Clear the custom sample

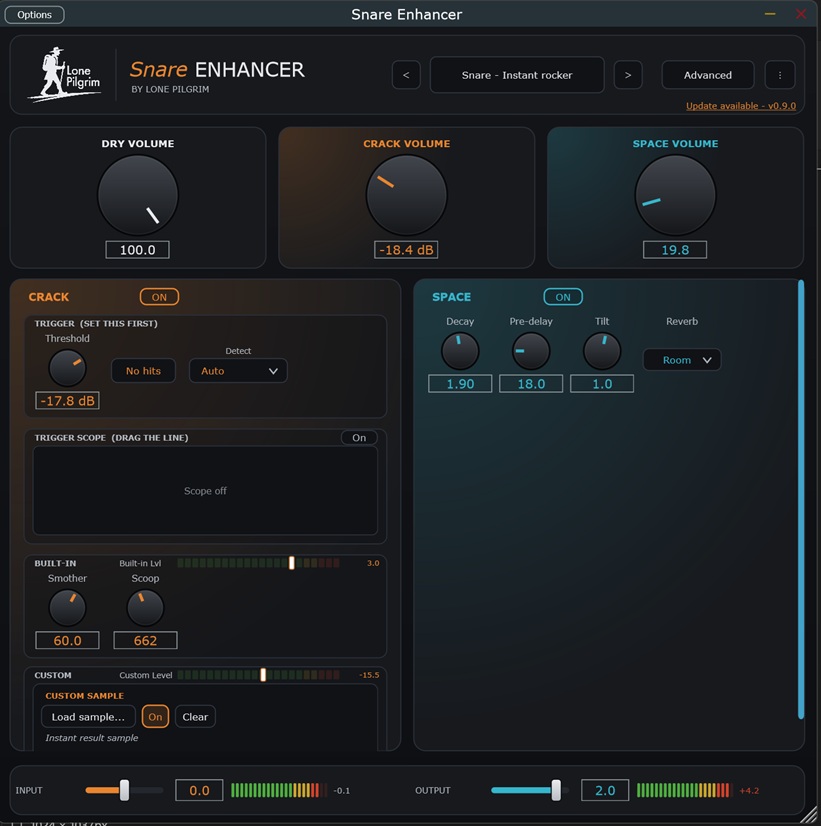click(x=195, y=717)
